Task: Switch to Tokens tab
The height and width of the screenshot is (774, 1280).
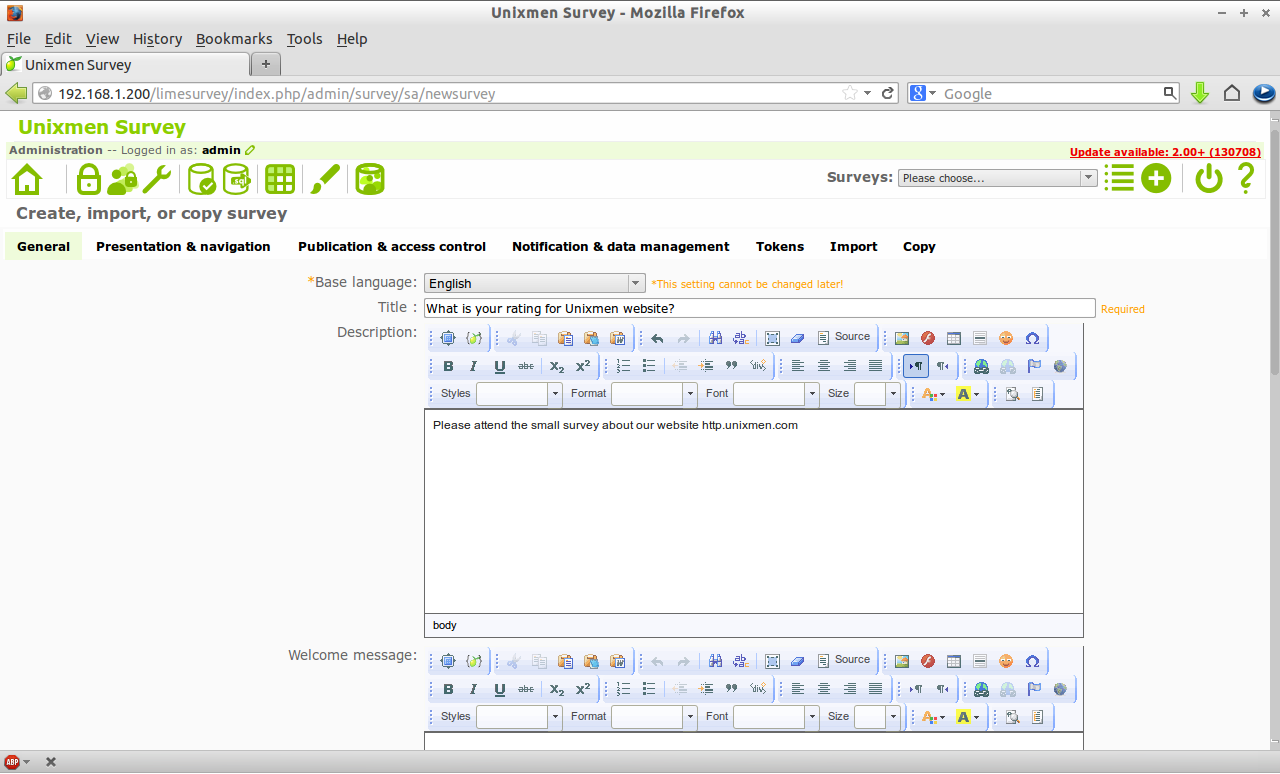Action: pyautogui.click(x=780, y=246)
